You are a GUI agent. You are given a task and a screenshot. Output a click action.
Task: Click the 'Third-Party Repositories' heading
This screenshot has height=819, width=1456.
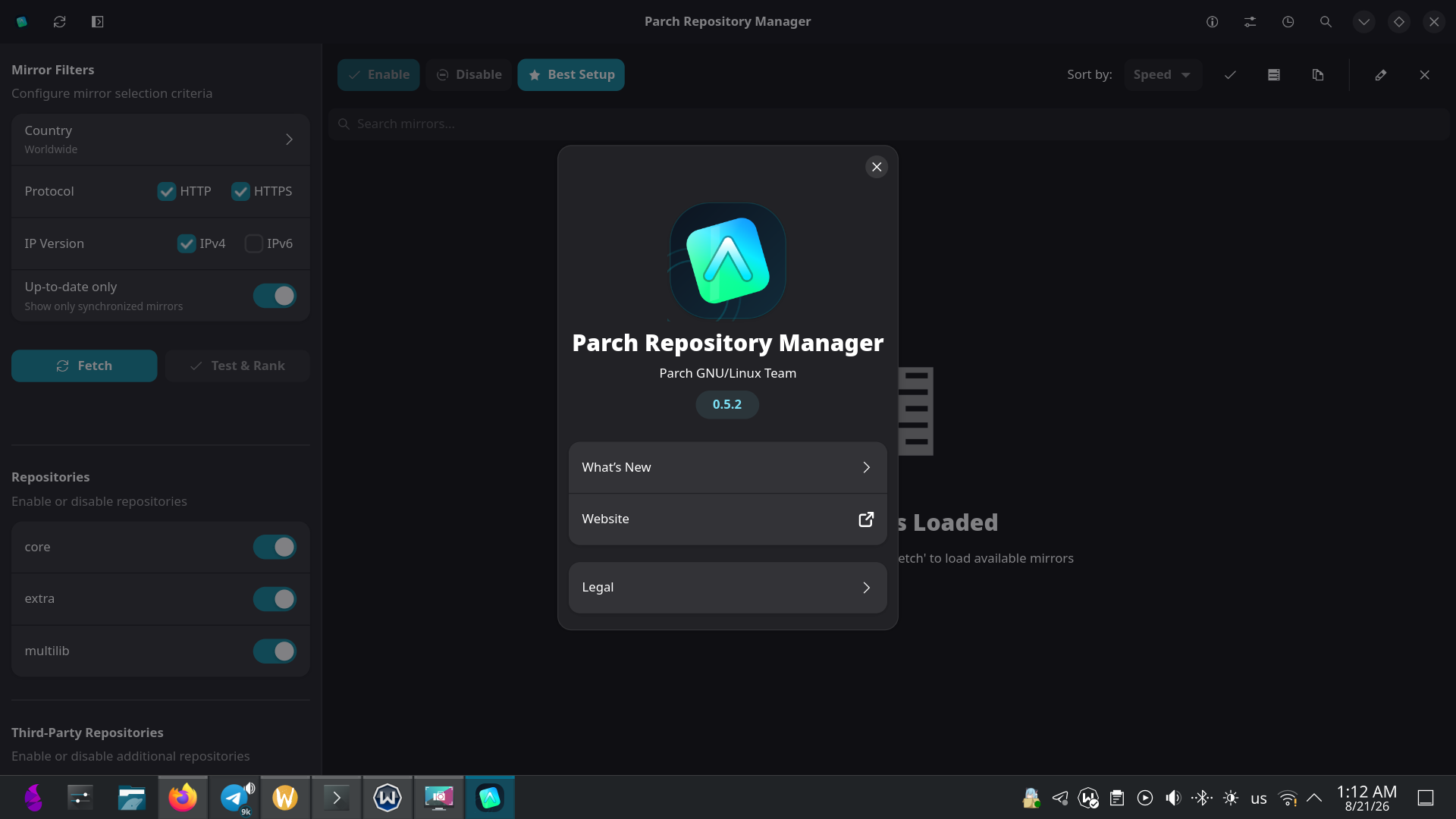click(87, 733)
